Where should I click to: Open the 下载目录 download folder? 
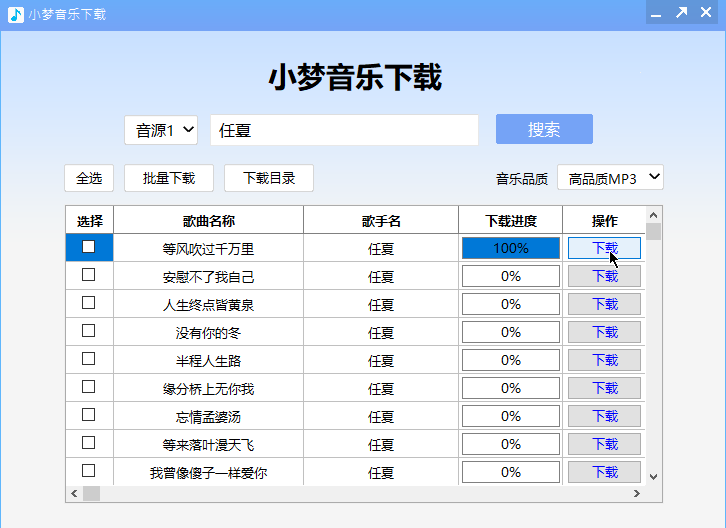click(x=269, y=178)
